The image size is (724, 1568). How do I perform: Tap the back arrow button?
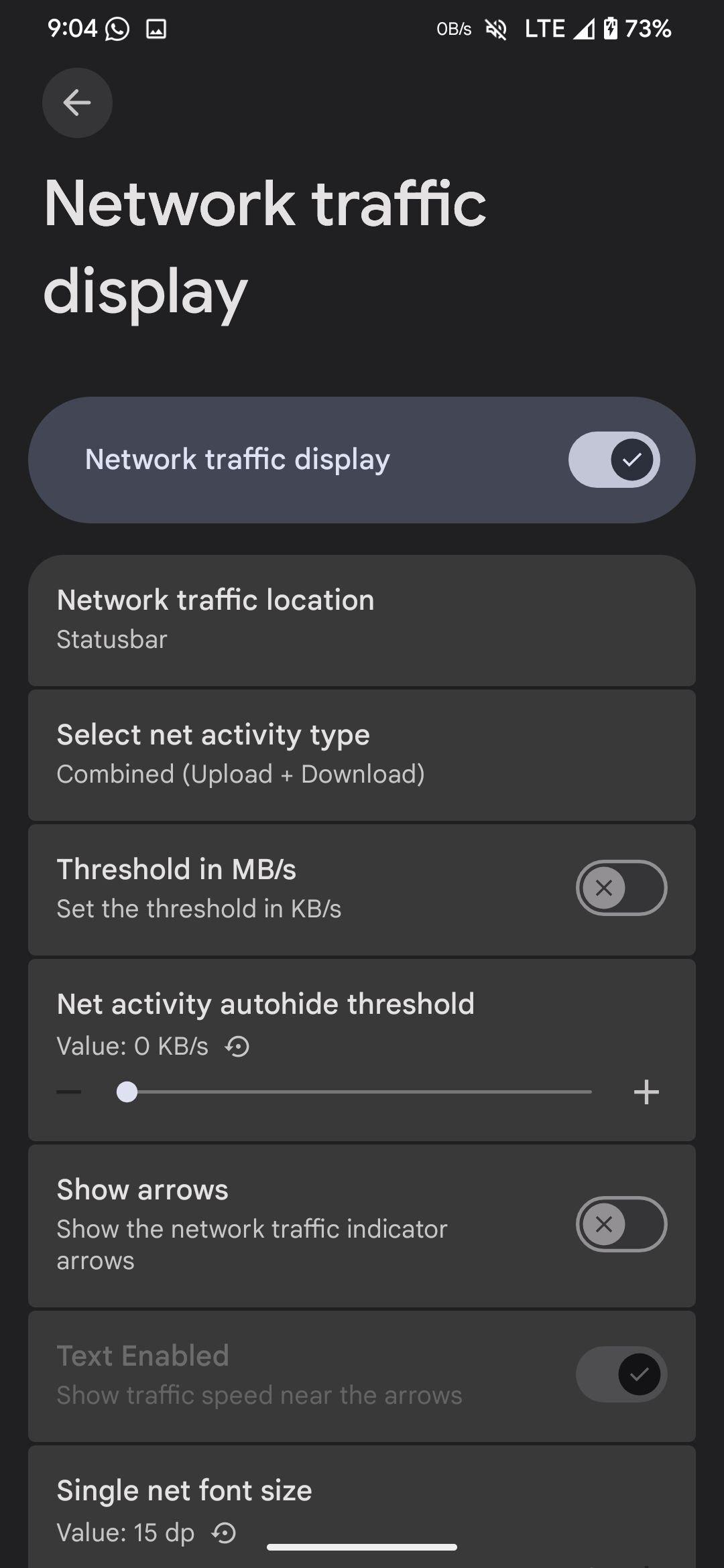coord(77,103)
